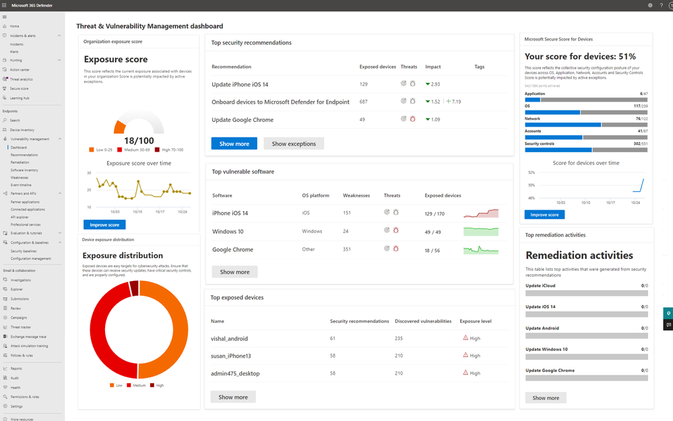The height and width of the screenshot is (421, 673).
Task: Click the Explorer icon
Action: pos(5,289)
